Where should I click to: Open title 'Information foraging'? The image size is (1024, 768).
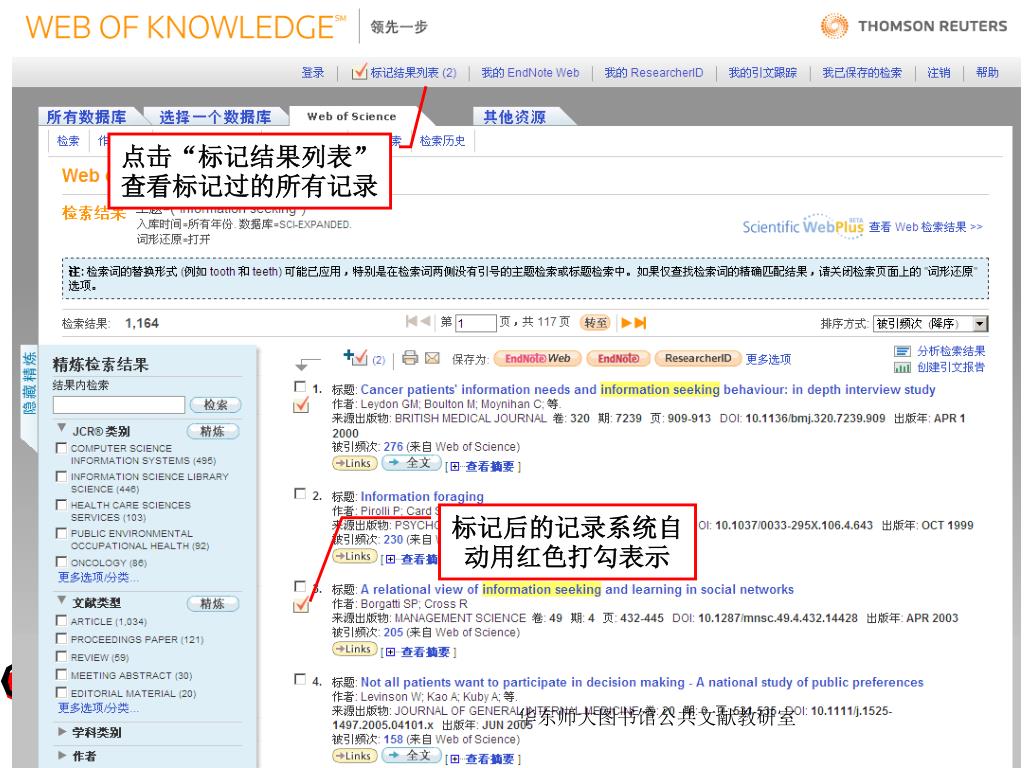coord(422,496)
